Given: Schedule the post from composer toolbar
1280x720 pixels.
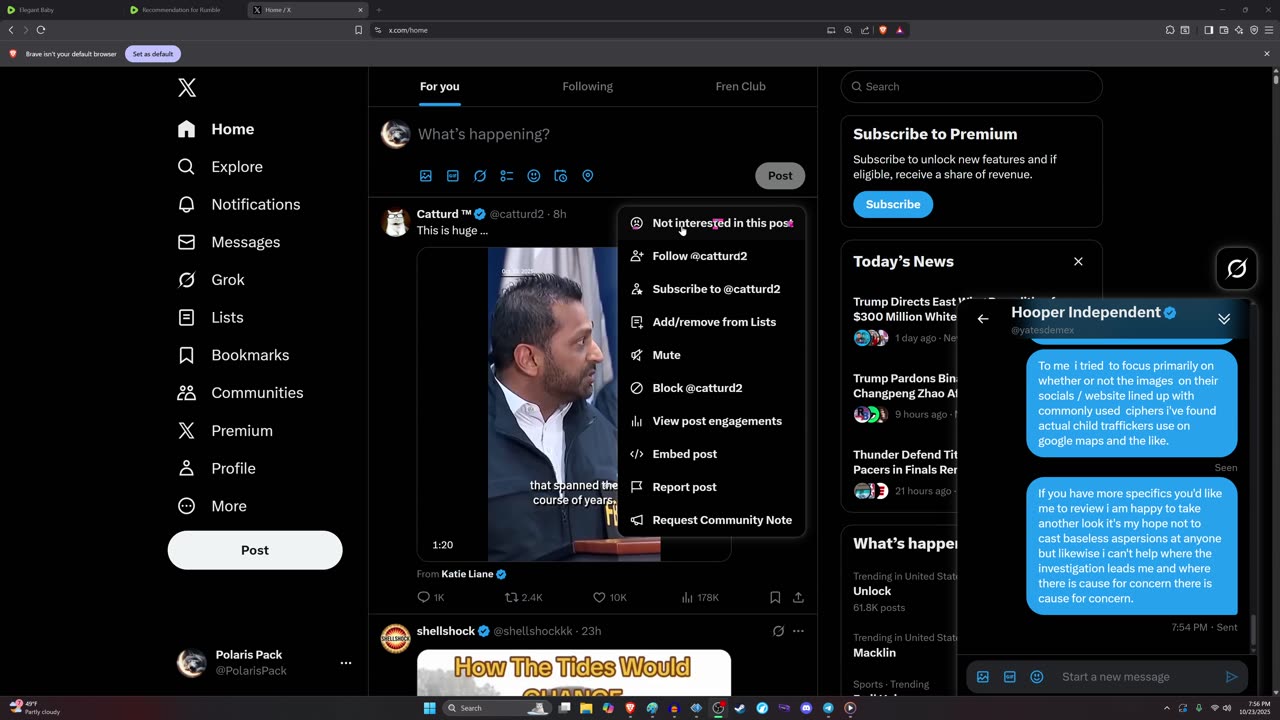Looking at the screenshot, I should click(561, 176).
